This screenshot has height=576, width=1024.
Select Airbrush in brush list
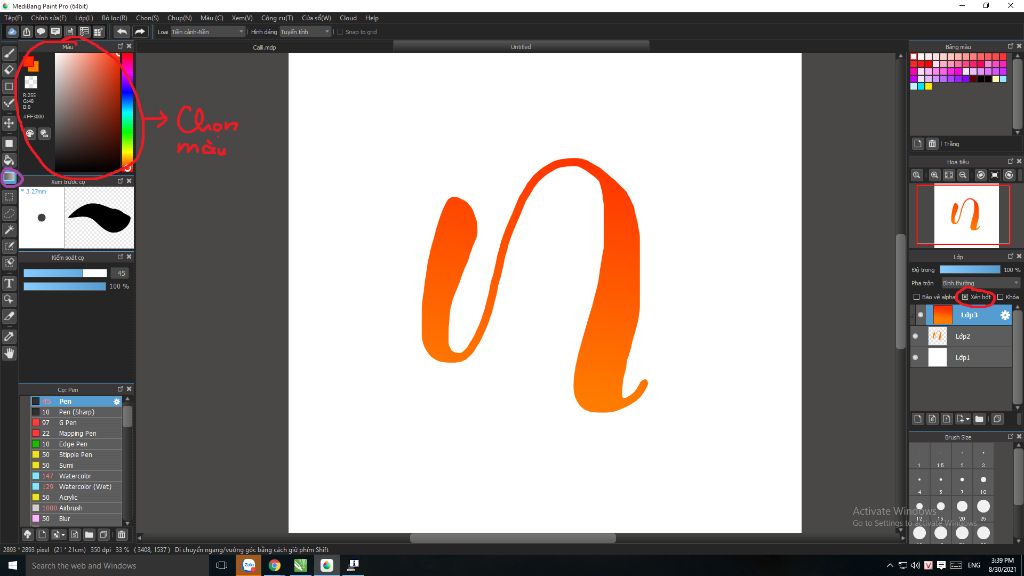76,508
